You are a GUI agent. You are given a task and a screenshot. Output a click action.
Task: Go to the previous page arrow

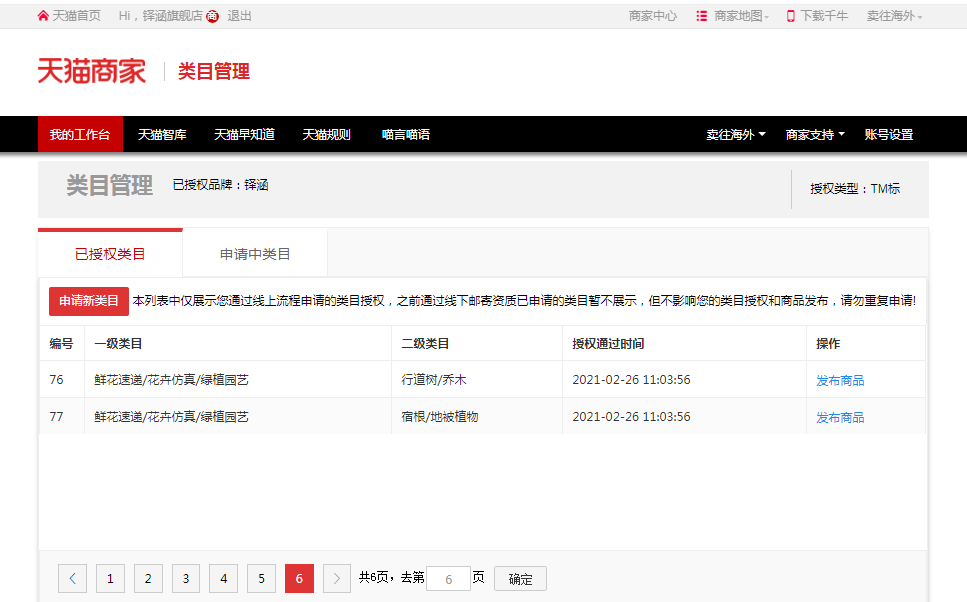73,579
